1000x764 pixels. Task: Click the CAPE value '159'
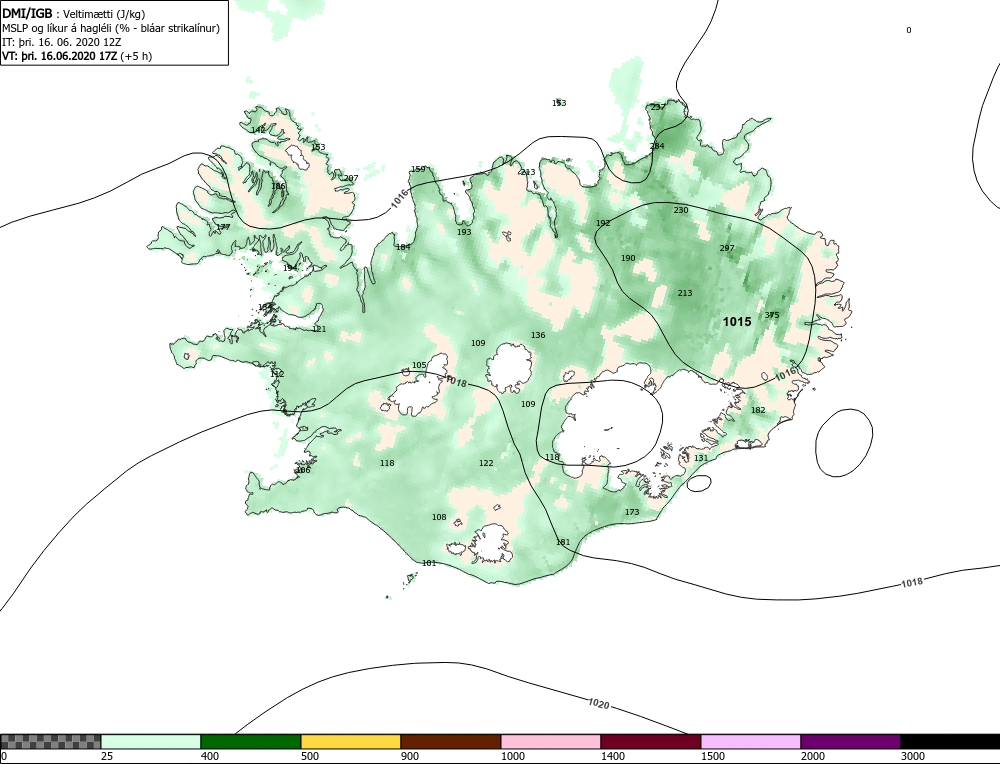[418, 169]
